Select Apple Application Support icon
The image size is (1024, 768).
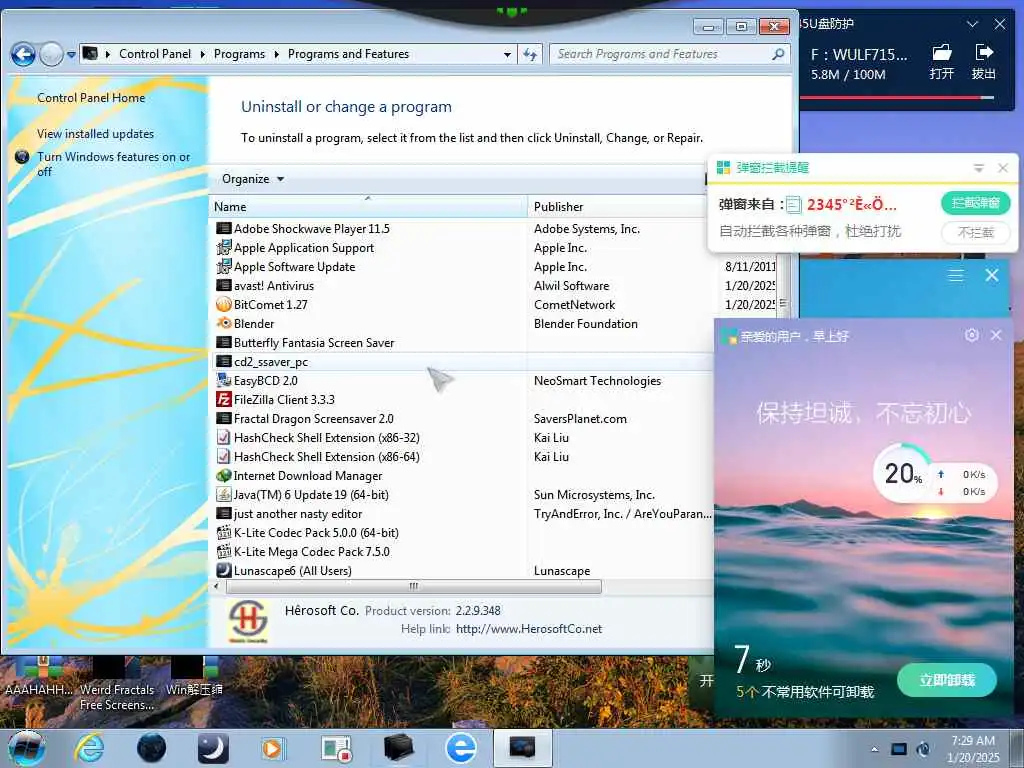click(224, 248)
